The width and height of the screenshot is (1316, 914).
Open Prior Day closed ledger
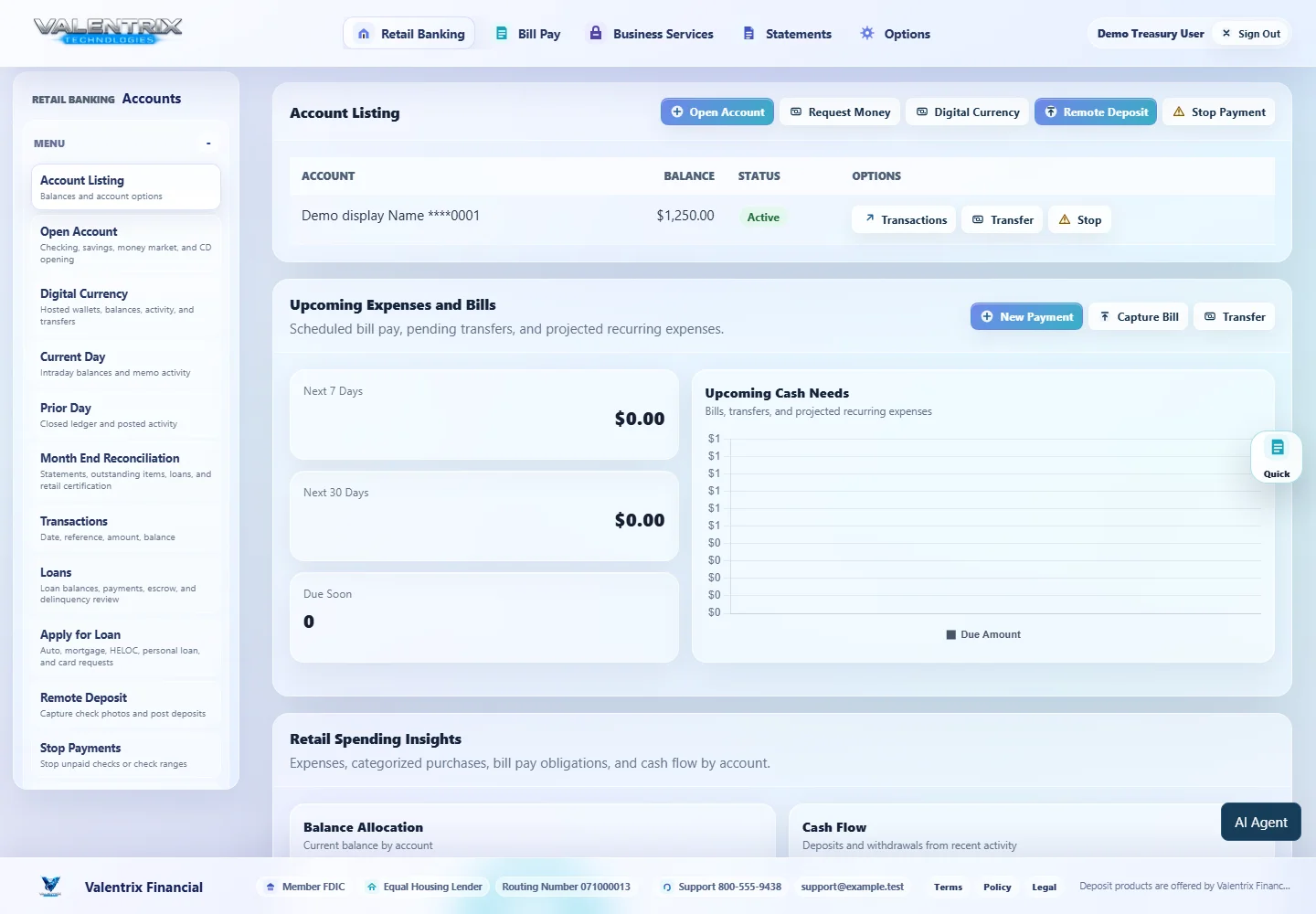[126, 415]
